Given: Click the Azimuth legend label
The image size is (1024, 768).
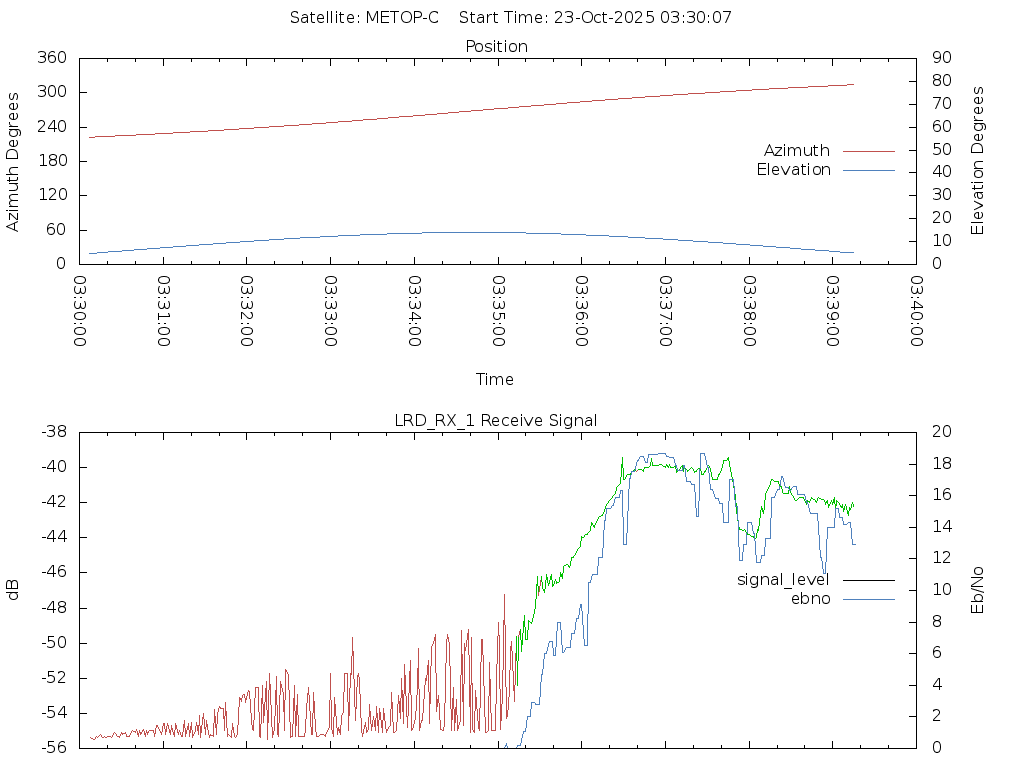Looking at the screenshot, I should coord(796,151).
